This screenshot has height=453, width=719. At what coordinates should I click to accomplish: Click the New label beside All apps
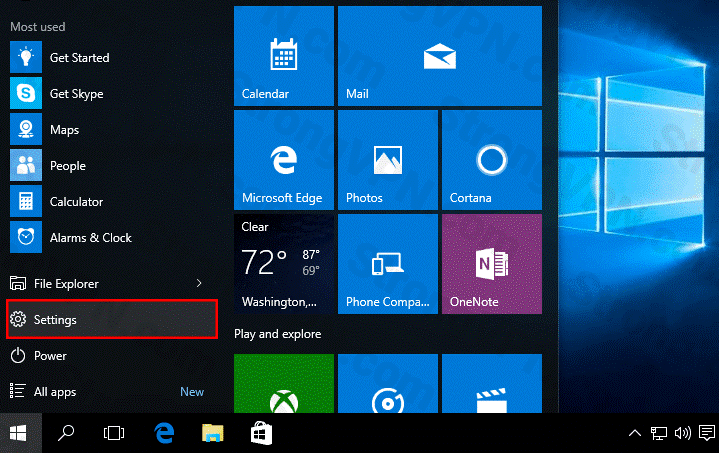click(192, 392)
